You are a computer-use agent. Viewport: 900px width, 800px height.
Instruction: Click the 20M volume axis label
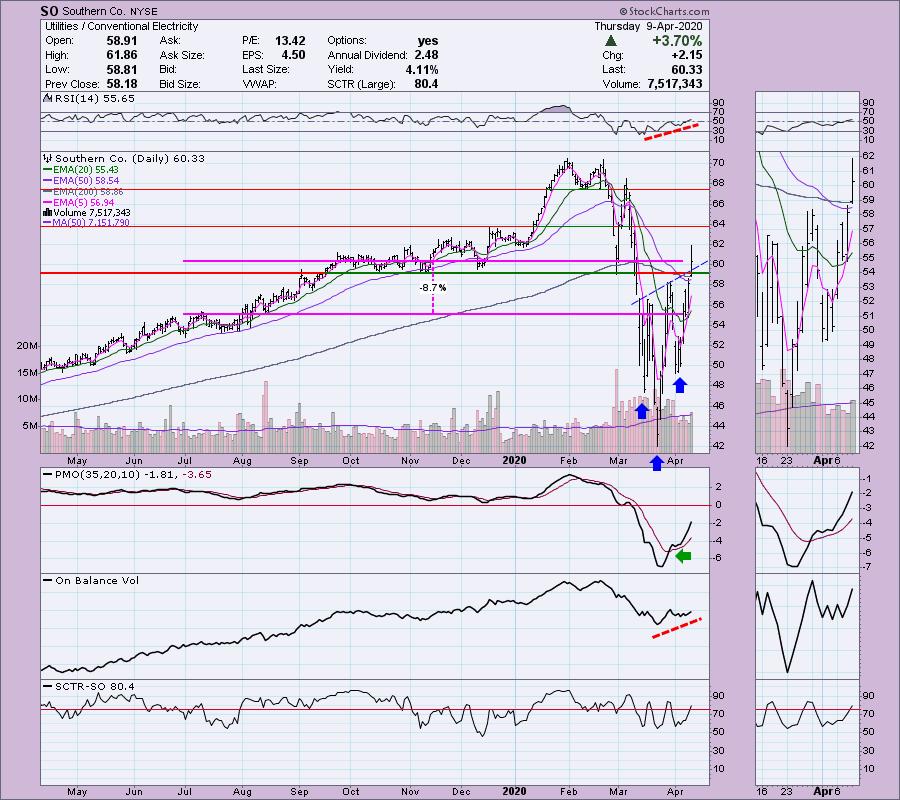point(28,345)
